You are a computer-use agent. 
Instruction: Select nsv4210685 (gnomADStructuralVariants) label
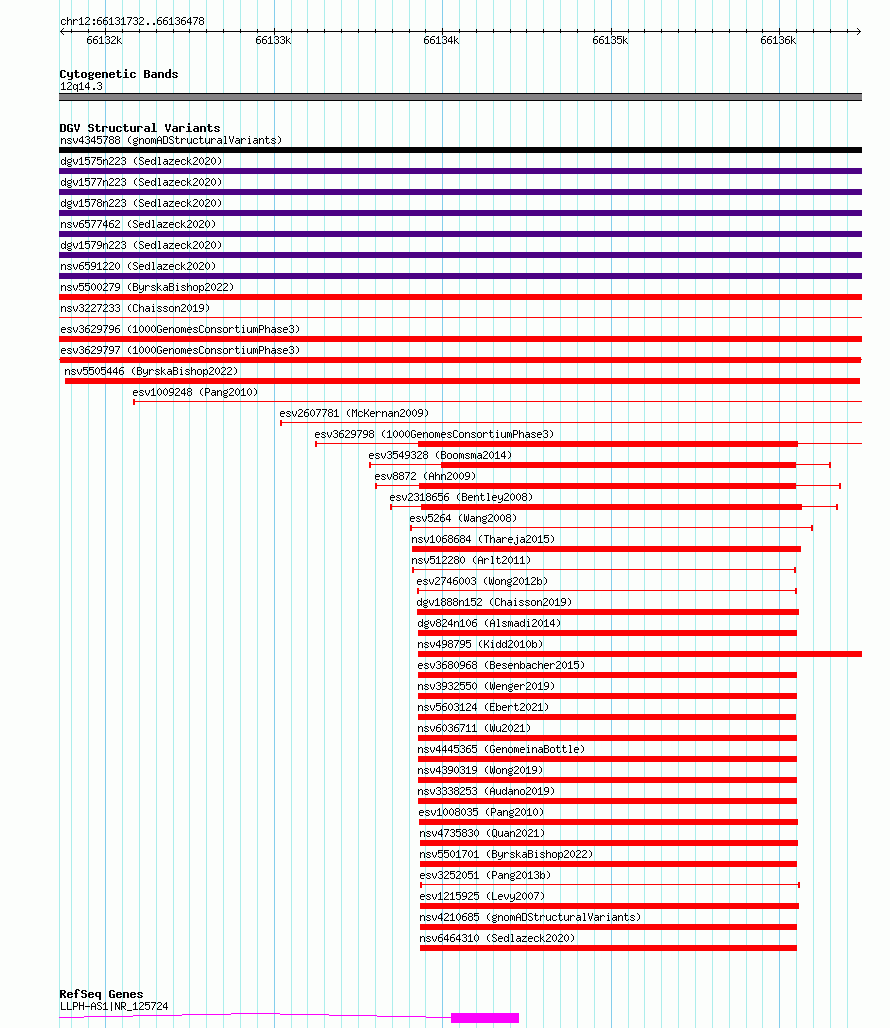pos(530,917)
